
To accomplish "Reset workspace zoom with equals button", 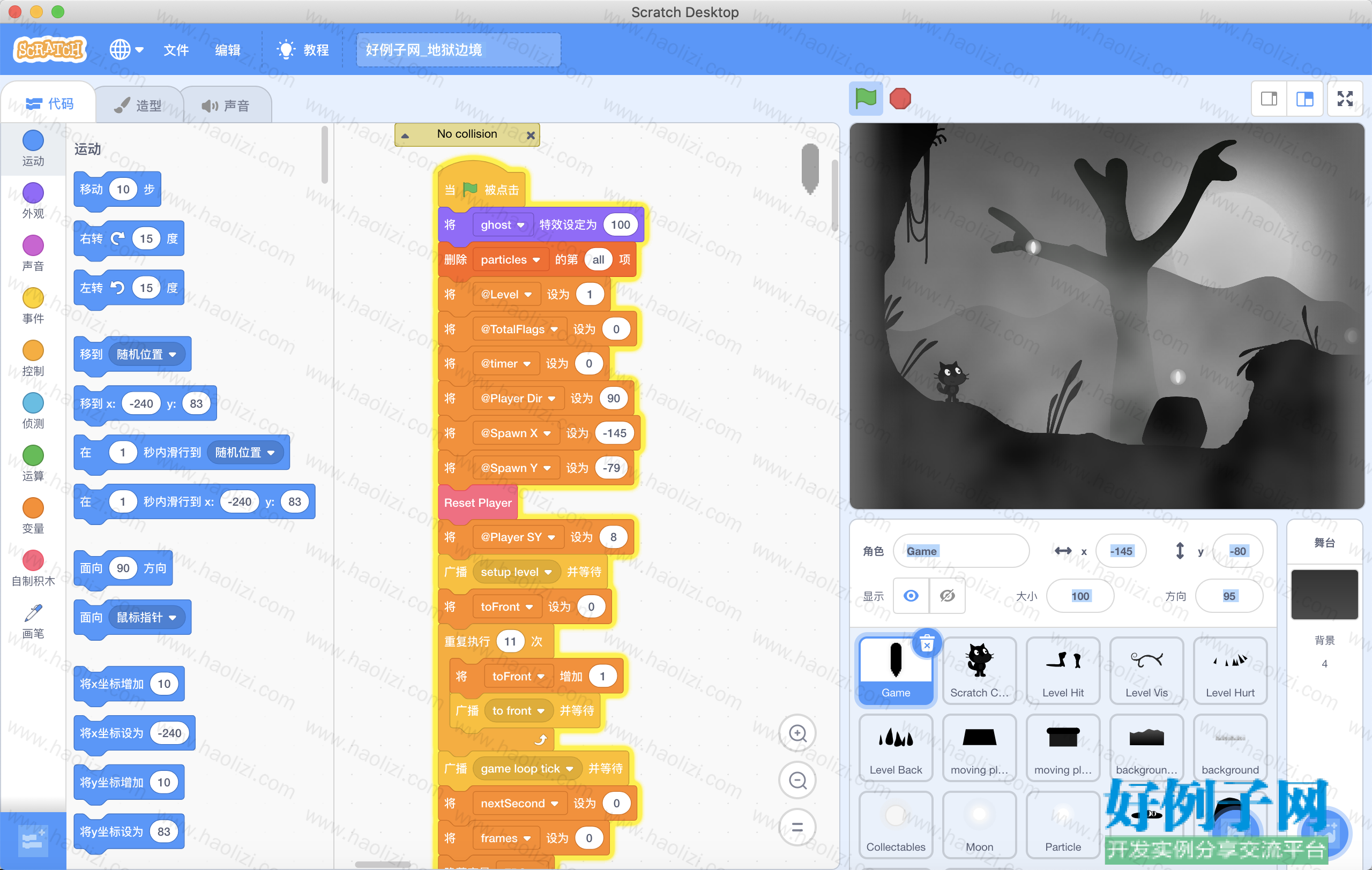I will 797,827.
